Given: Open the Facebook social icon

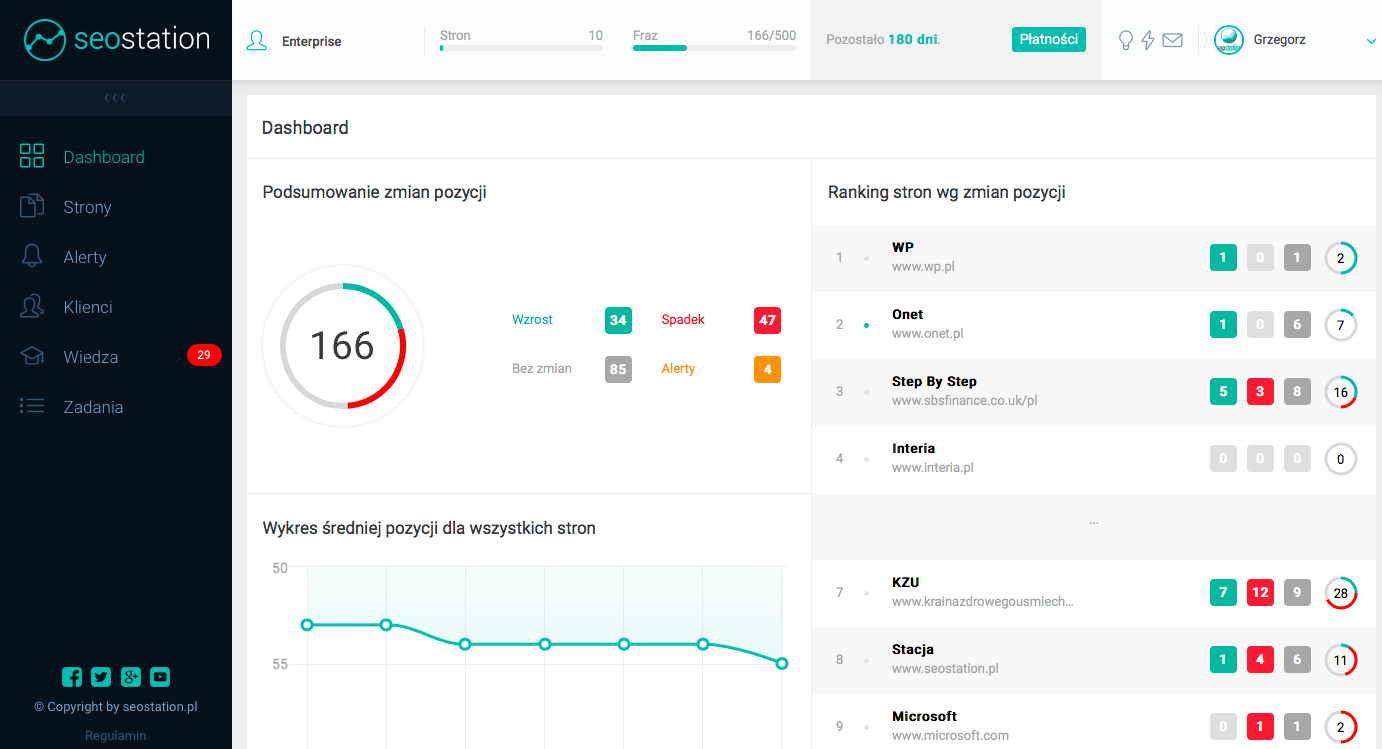Looking at the screenshot, I should pyautogui.click(x=72, y=677).
